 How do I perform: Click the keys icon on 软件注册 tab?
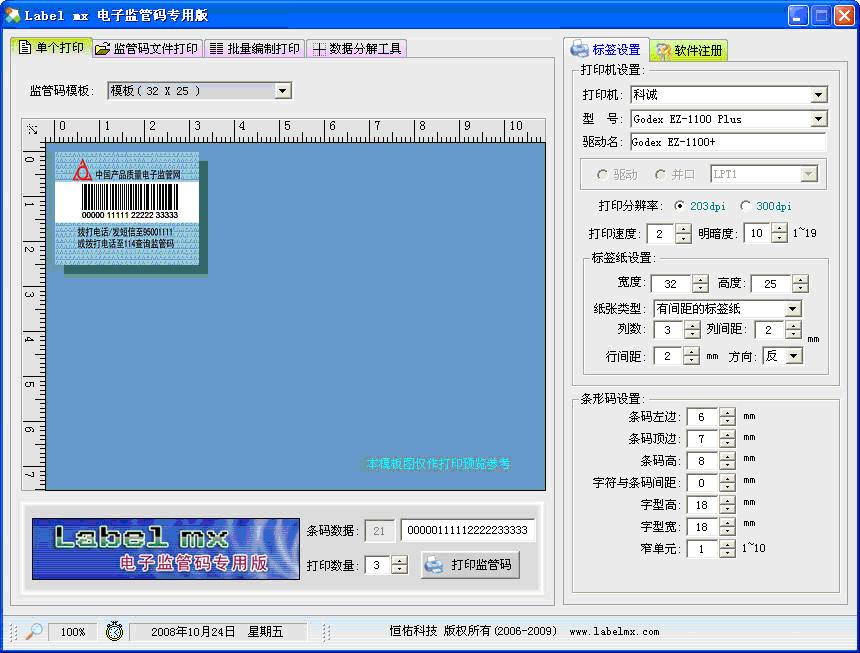click(x=664, y=50)
